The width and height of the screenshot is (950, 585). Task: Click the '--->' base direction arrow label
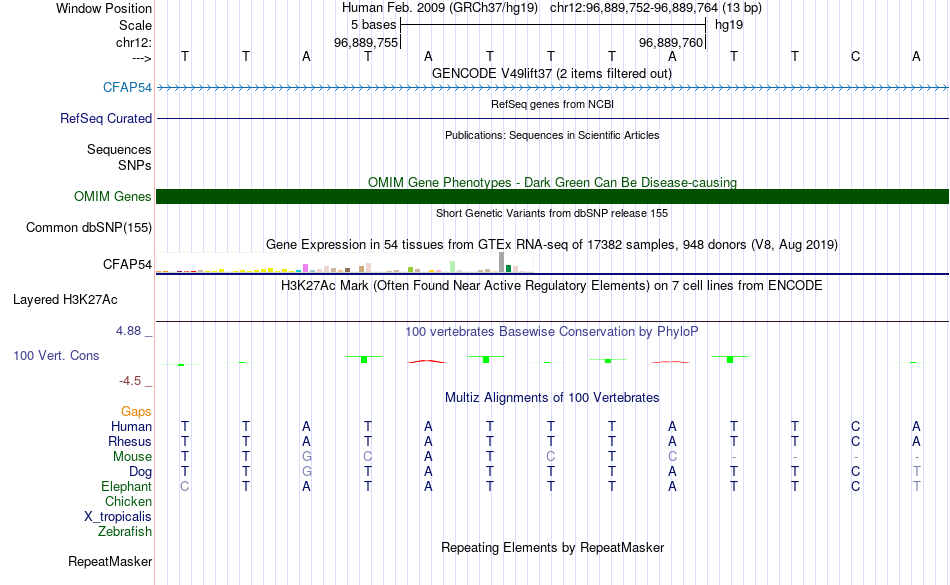point(142,58)
